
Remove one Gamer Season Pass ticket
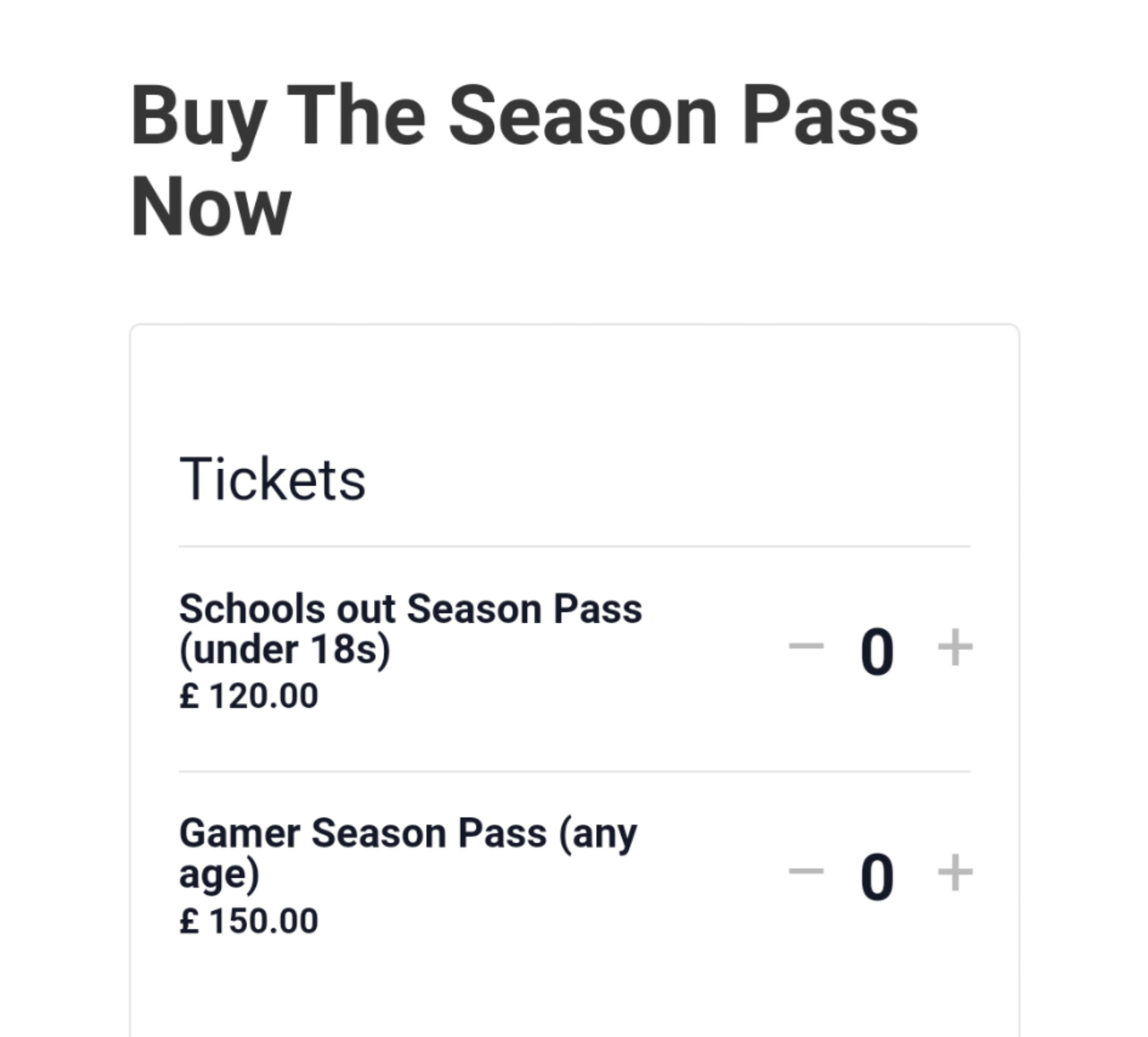(806, 871)
